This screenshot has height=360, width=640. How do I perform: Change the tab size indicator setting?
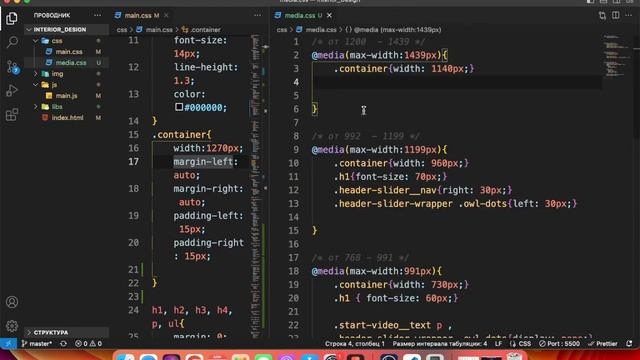440,344
